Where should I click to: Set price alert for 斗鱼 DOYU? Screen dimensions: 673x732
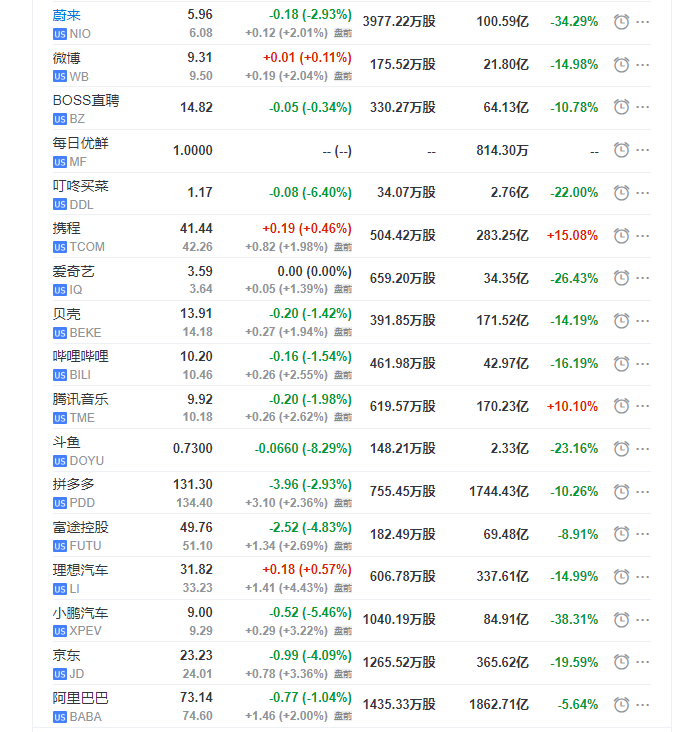point(621,449)
